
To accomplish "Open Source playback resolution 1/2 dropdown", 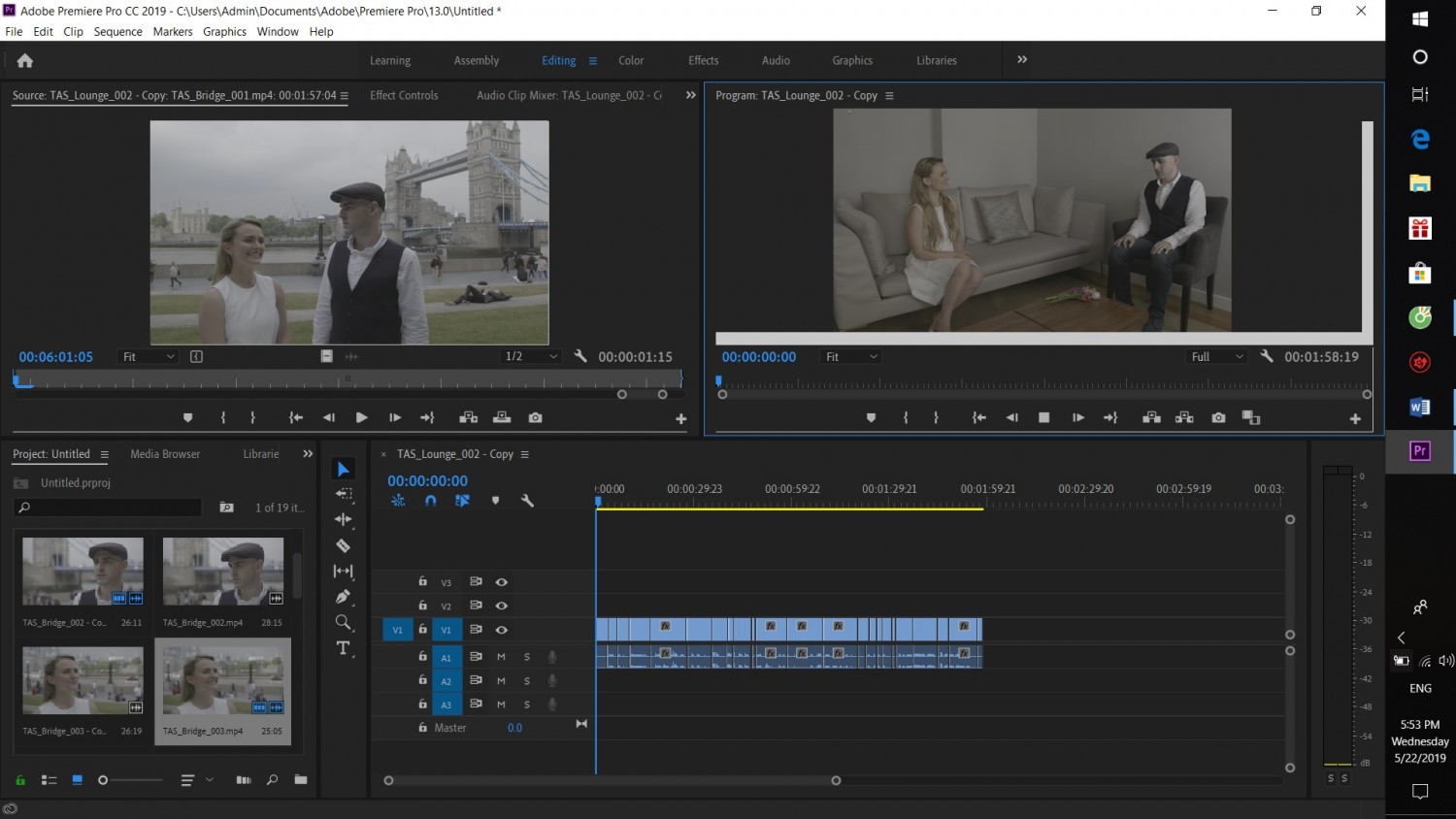I will click(x=531, y=357).
